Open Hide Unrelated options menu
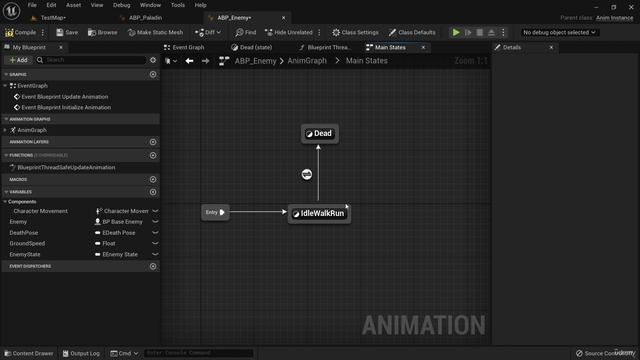 coord(319,32)
